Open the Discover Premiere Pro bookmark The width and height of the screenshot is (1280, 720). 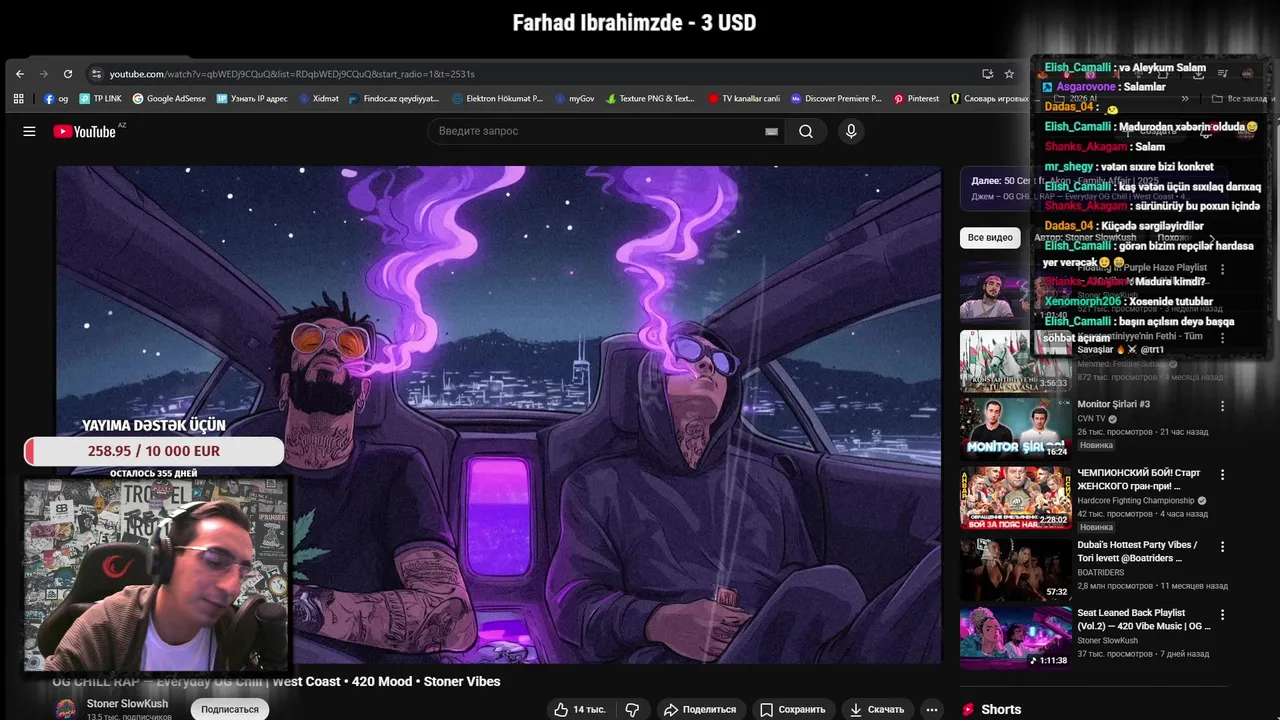(837, 99)
